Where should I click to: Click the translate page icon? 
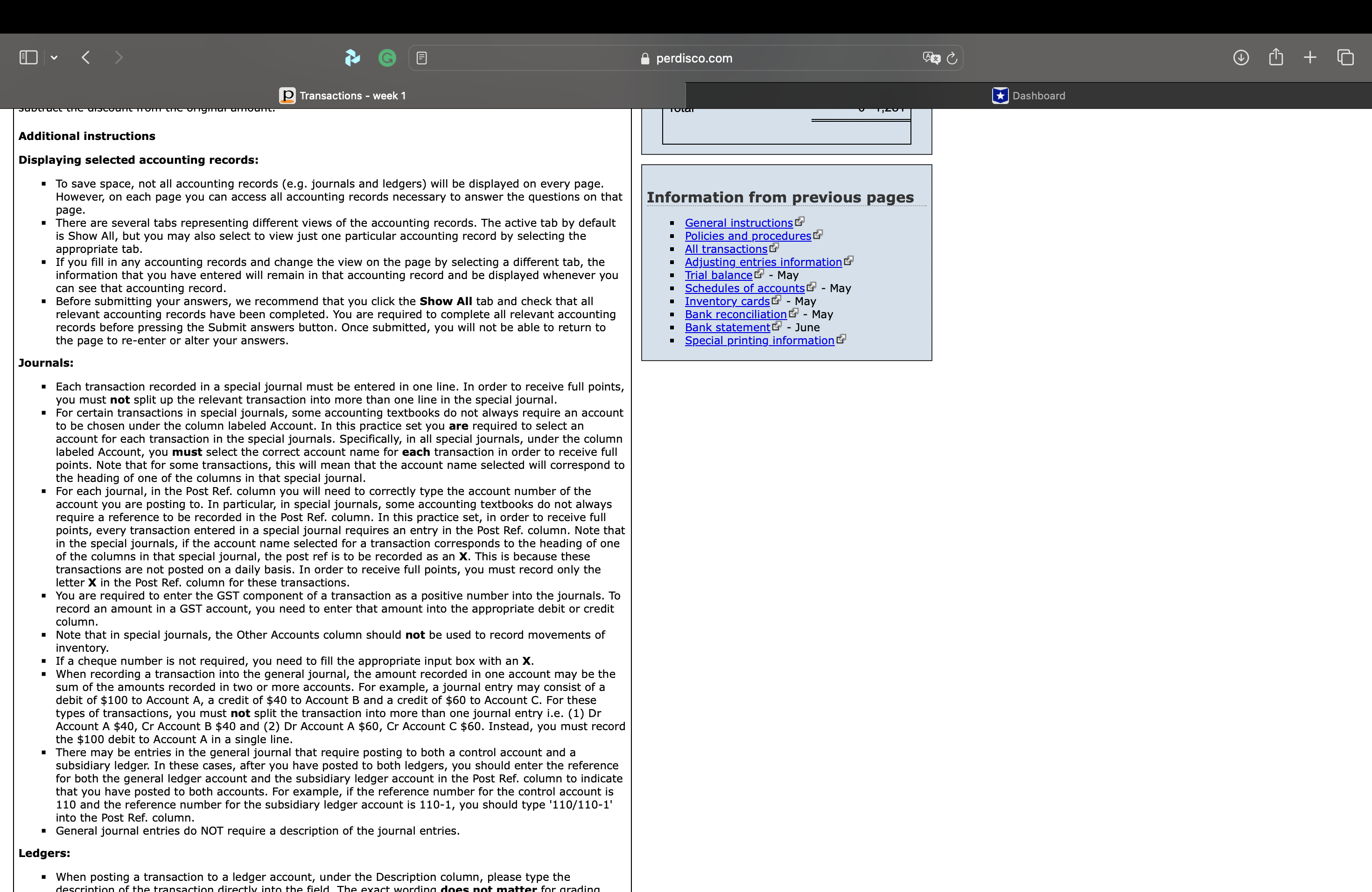(x=931, y=58)
